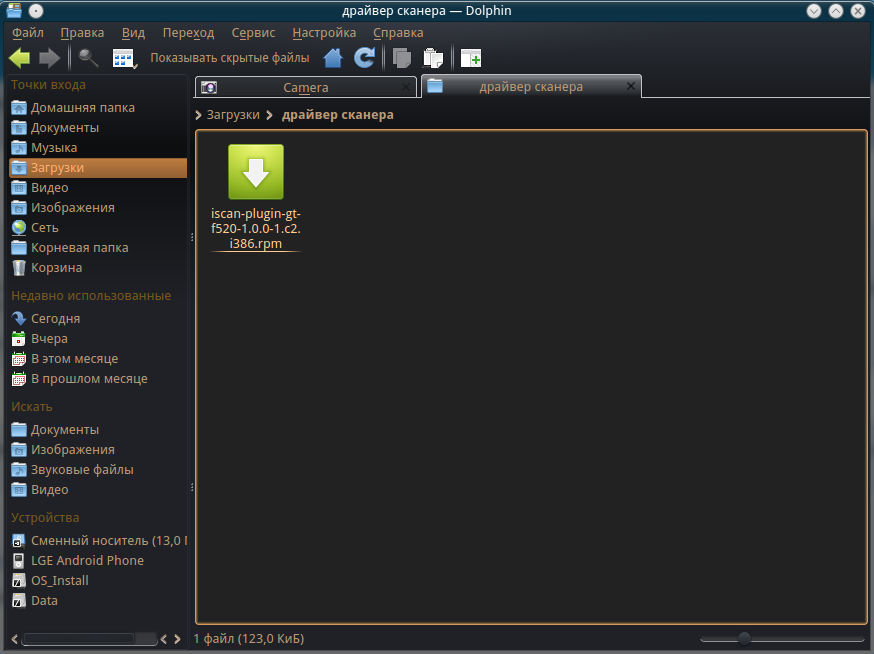
Task: Open the Переход menu
Action: point(188,33)
